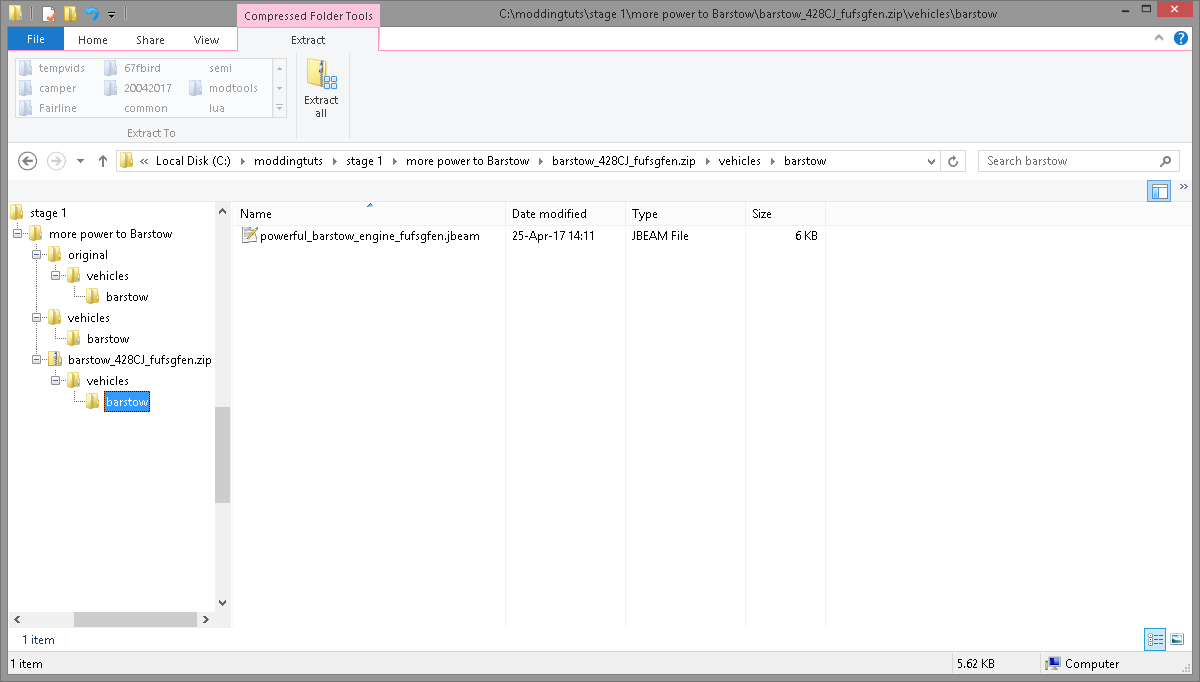Click the 25-Apr-17 14:11 date cell
Viewport: 1200px width, 682px height.
coord(553,236)
